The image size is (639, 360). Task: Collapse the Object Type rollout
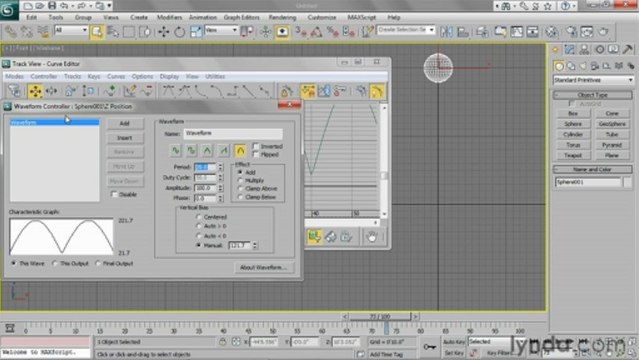tap(593, 95)
